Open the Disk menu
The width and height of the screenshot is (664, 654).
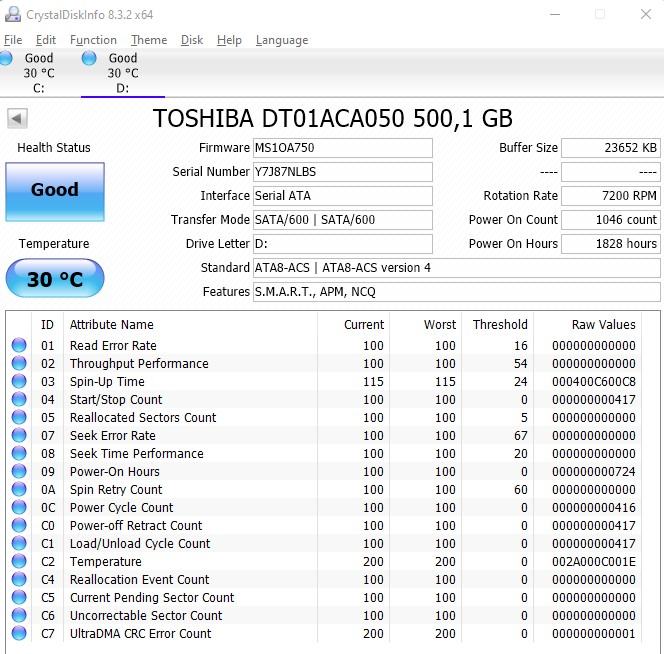pos(192,40)
